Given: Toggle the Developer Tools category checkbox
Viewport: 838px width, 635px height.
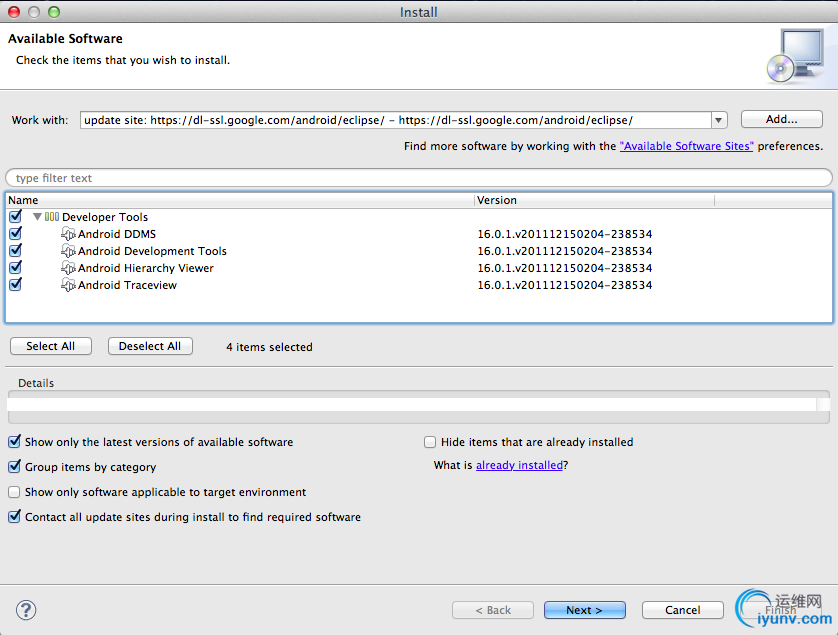Looking at the screenshot, I should 15,217.
